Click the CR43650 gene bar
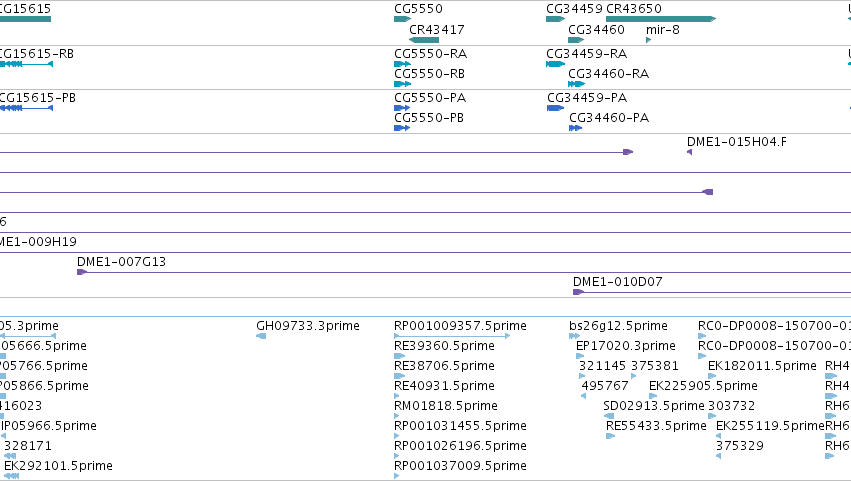Viewport: 851px width, 481px height. coord(661,19)
